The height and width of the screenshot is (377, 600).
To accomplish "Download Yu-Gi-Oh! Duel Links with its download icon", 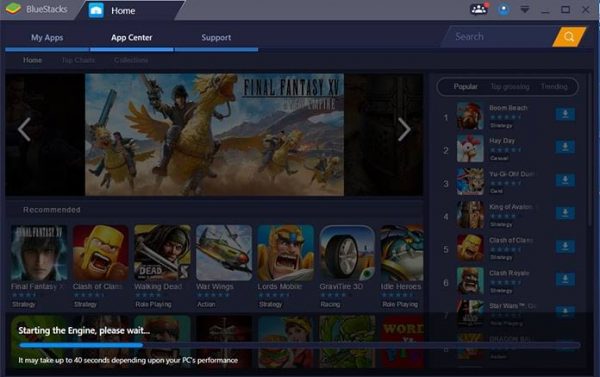I will tap(565, 180).
